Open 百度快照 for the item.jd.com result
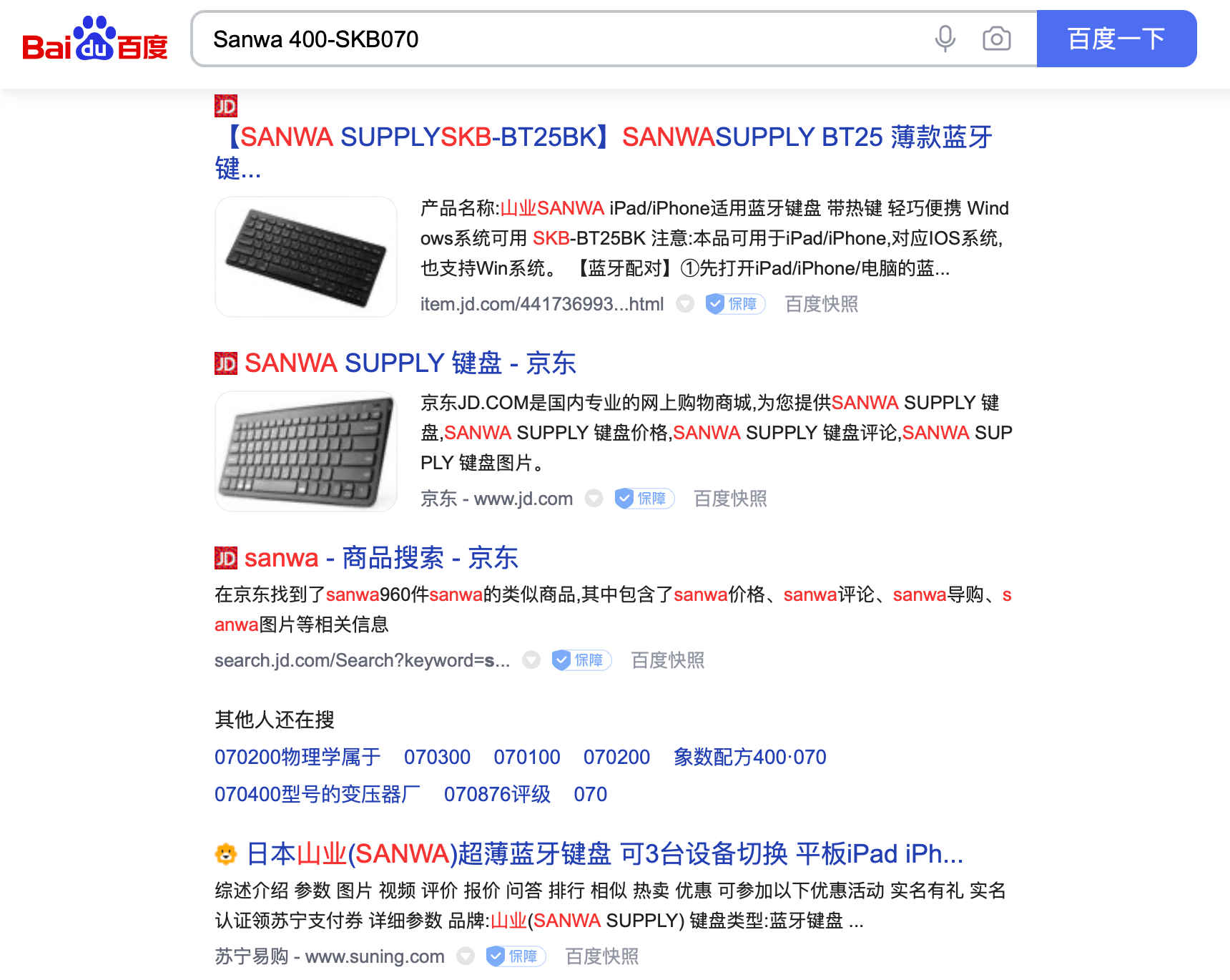This screenshot has height=980, width=1230. [821, 304]
